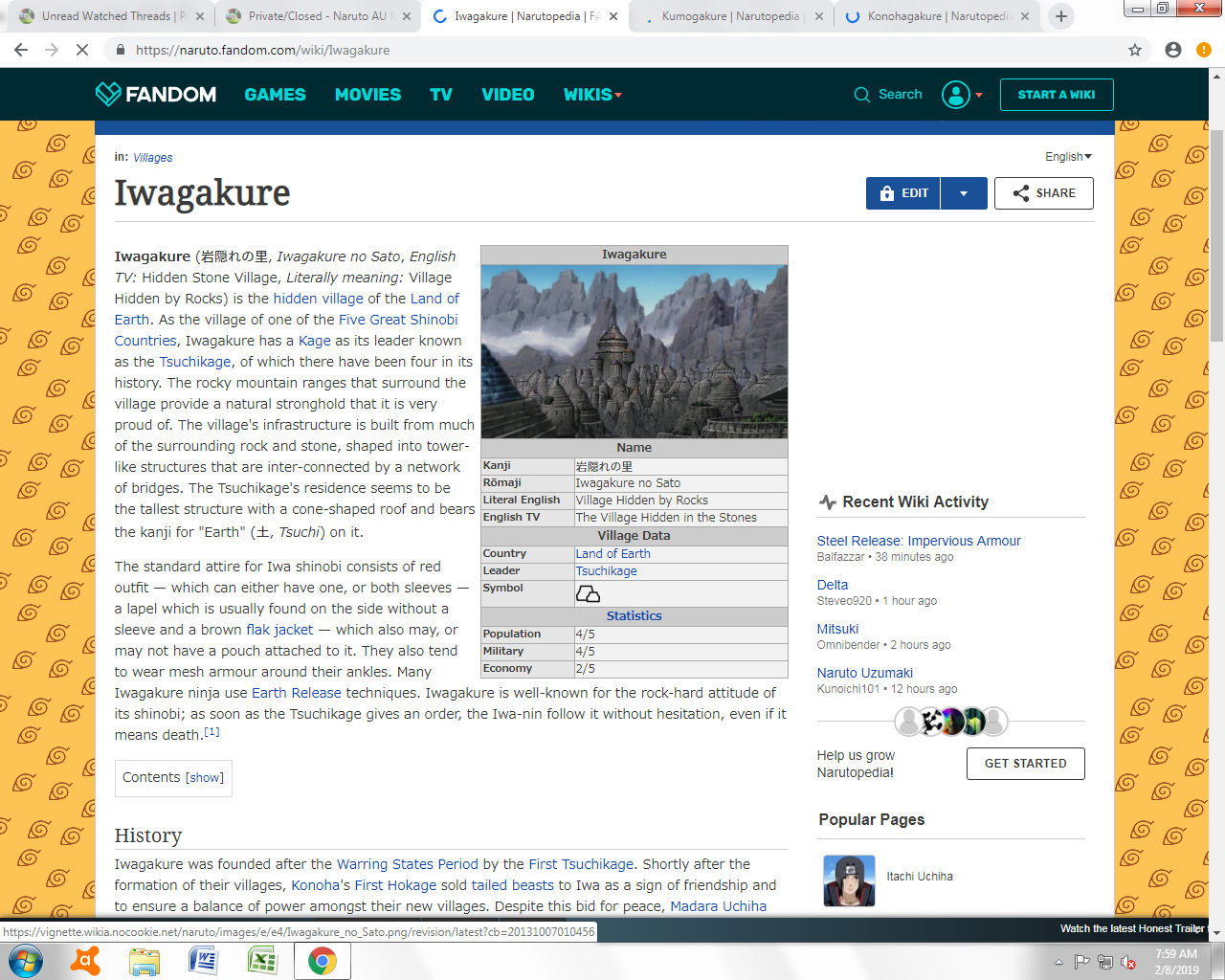This screenshot has height=980, width=1225.
Task: Click the Search text in header
Action: (x=901, y=95)
